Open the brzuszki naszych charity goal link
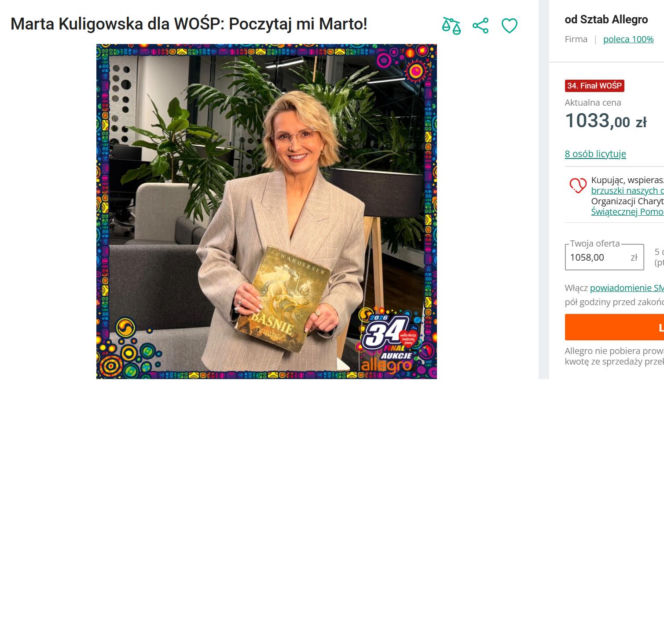The height and width of the screenshot is (634, 664). click(627, 191)
